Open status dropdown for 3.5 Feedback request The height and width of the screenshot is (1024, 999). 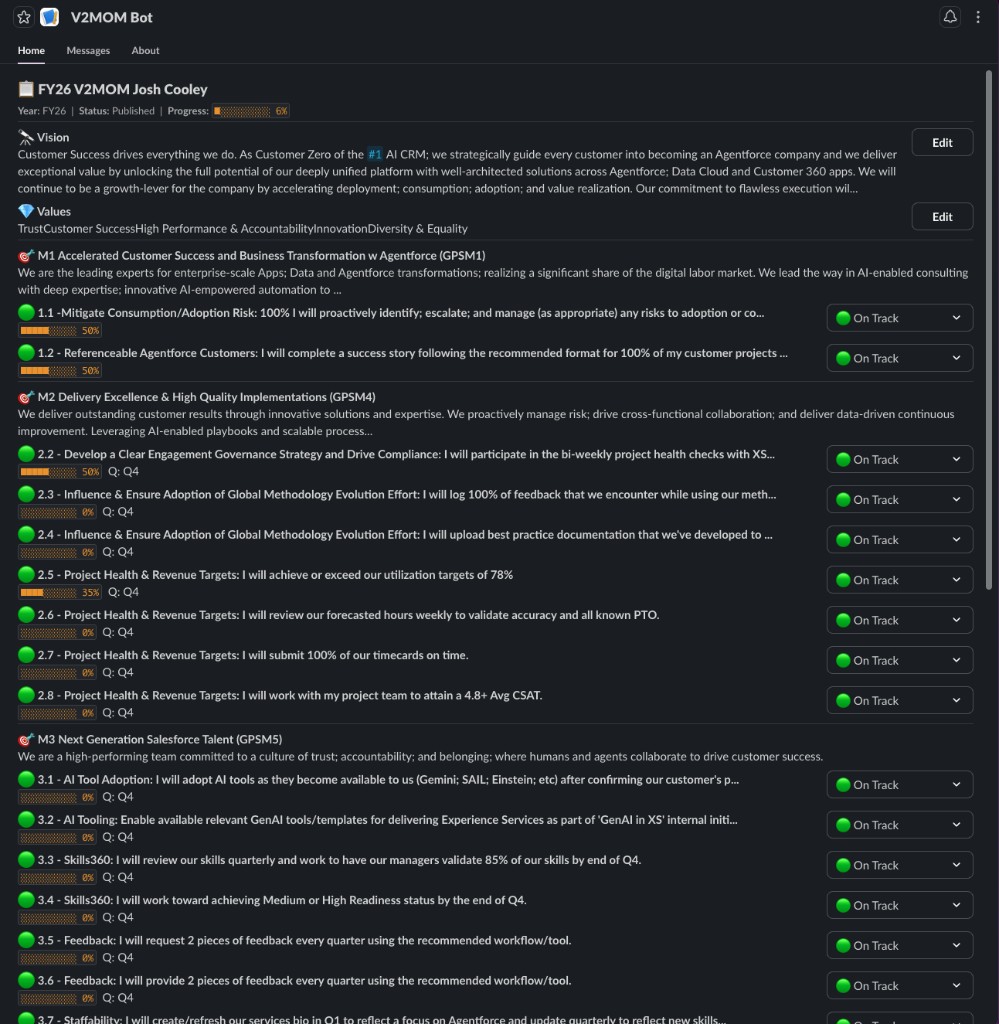899,945
